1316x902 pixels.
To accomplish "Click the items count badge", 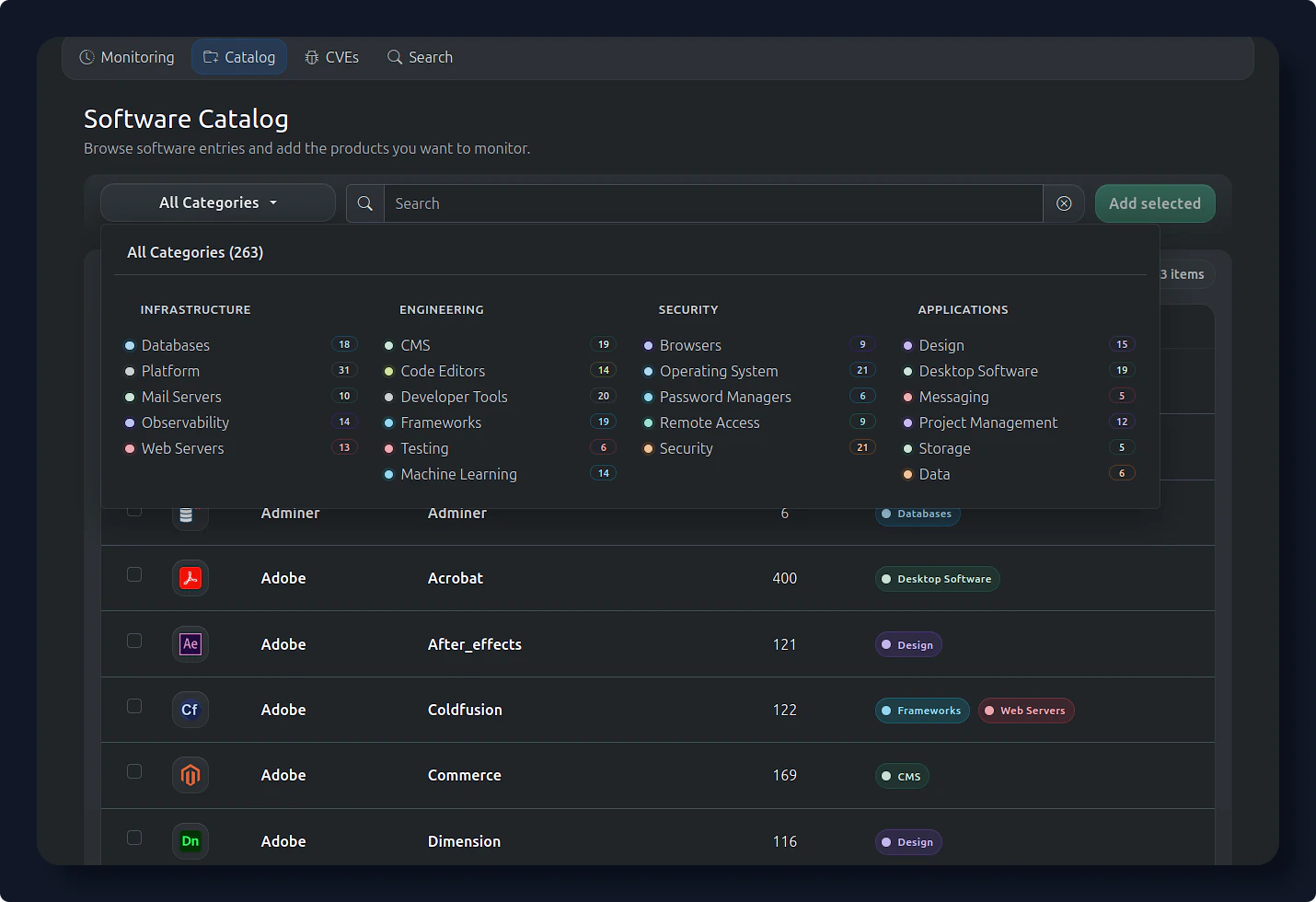I will tap(1185, 274).
